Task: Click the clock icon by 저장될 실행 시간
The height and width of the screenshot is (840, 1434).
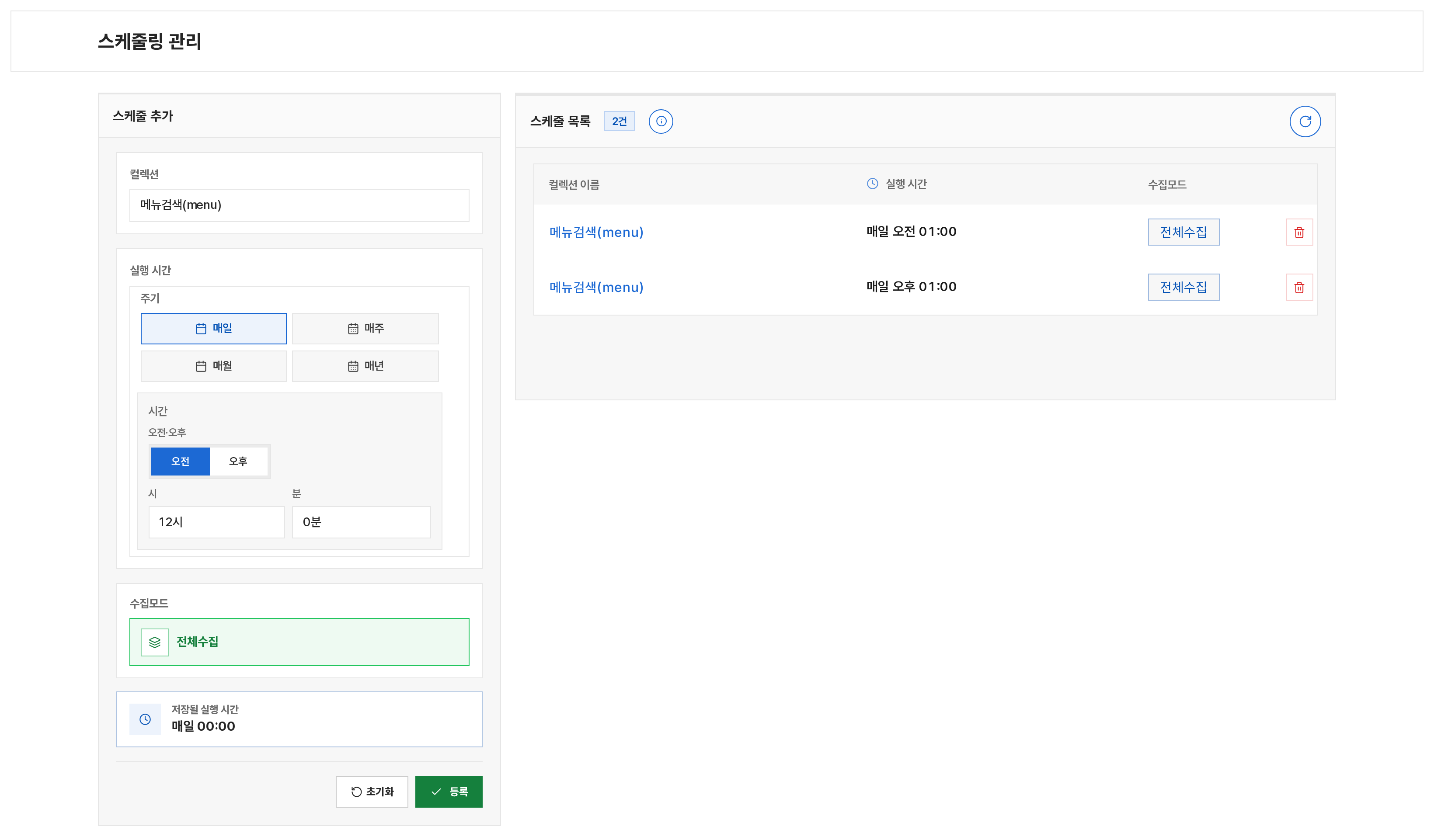Action: click(x=145, y=719)
